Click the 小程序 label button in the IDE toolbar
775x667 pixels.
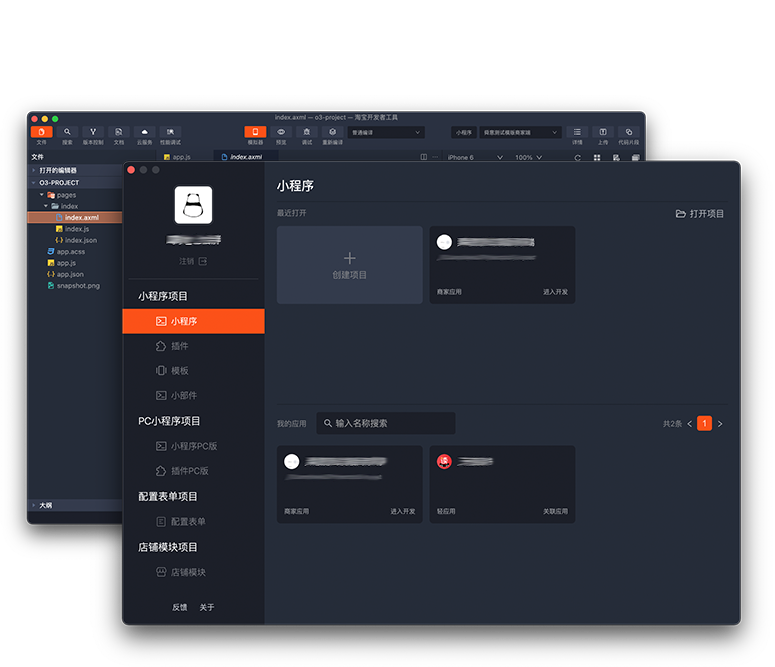click(464, 132)
